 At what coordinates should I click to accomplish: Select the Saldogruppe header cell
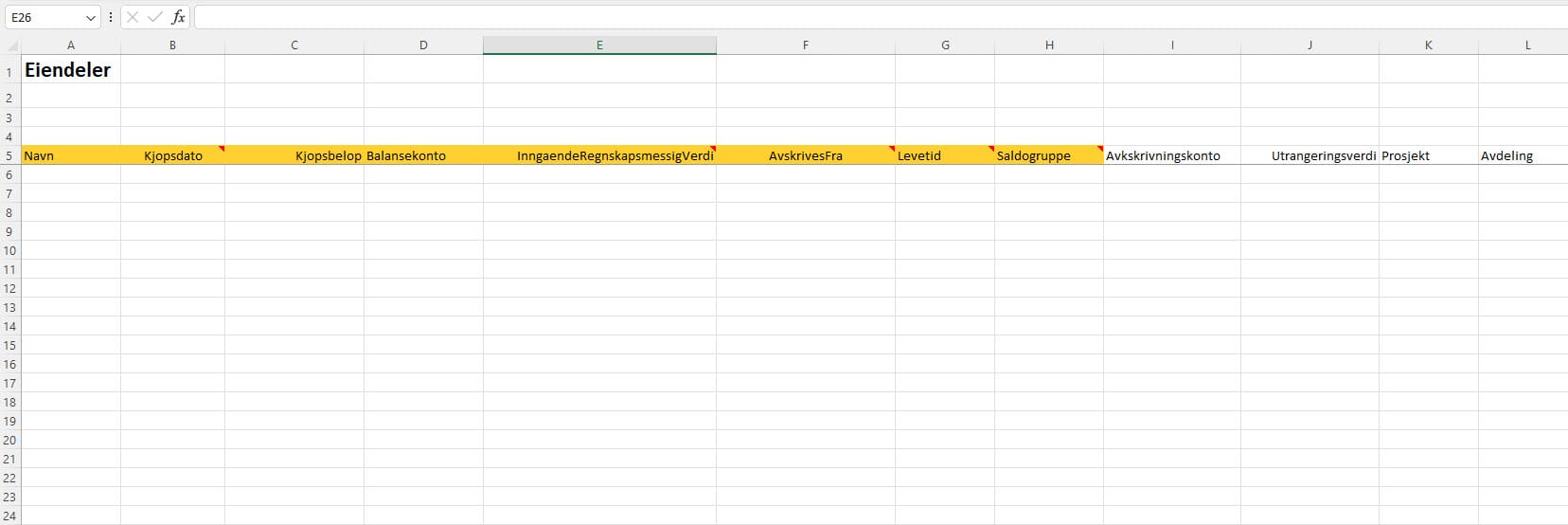point(1048,155)
